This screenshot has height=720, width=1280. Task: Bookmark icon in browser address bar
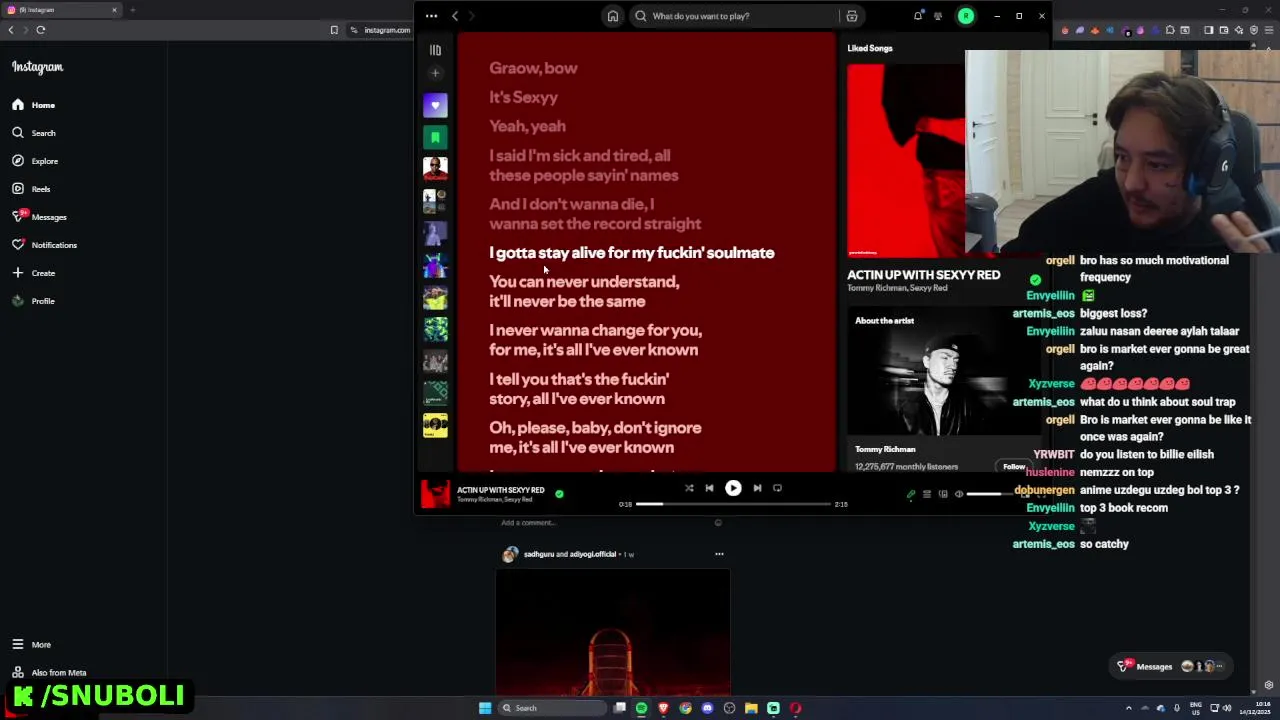click(x=334, y=30)
